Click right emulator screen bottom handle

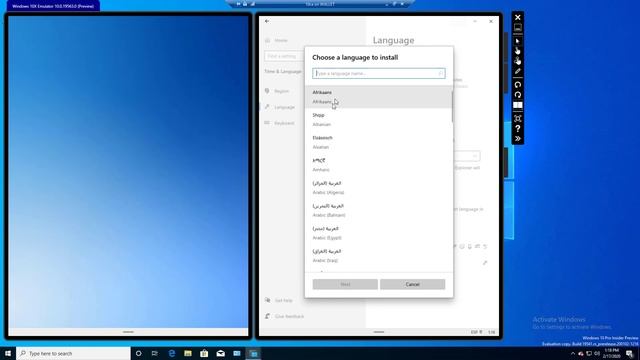379,332
